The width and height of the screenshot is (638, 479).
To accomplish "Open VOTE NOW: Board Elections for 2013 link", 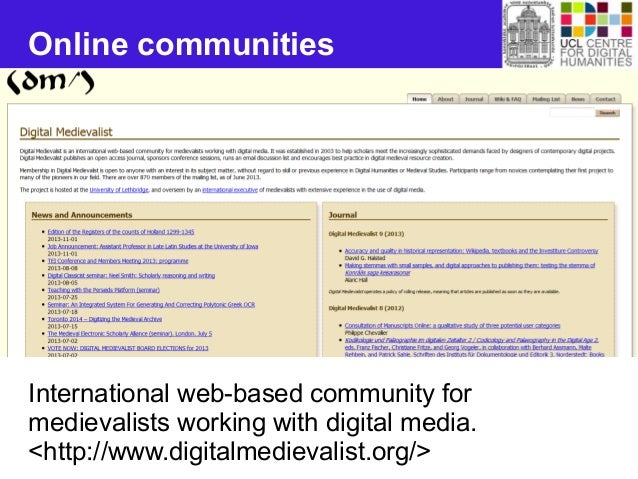I will pyautogui.click(x=128, y=348).
